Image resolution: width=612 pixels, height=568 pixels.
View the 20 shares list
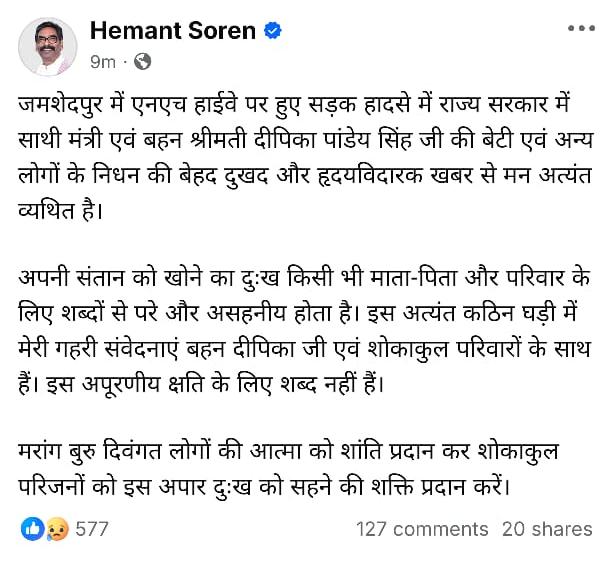point(547,529)
